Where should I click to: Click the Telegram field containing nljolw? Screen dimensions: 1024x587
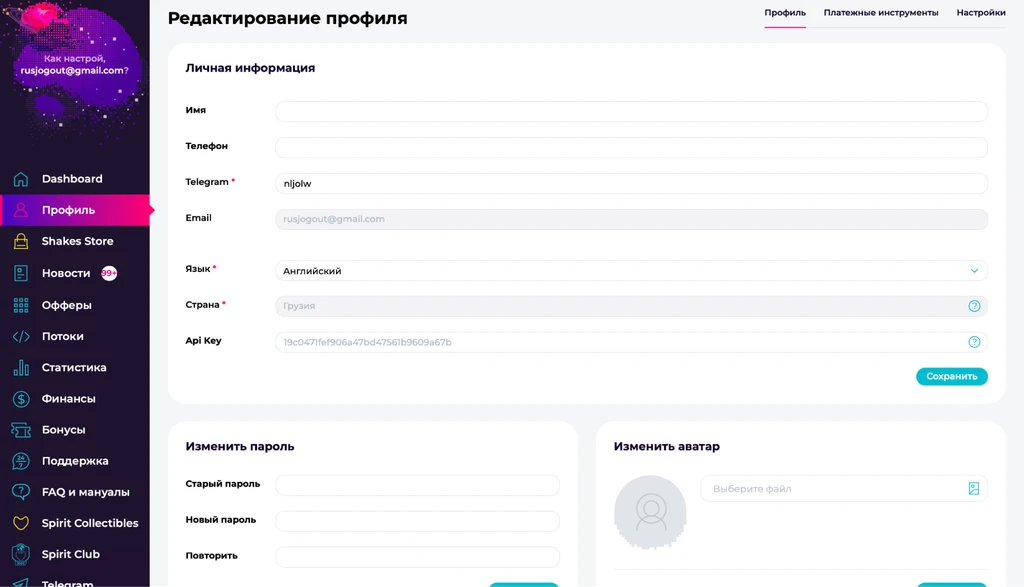tap(631, 183)
